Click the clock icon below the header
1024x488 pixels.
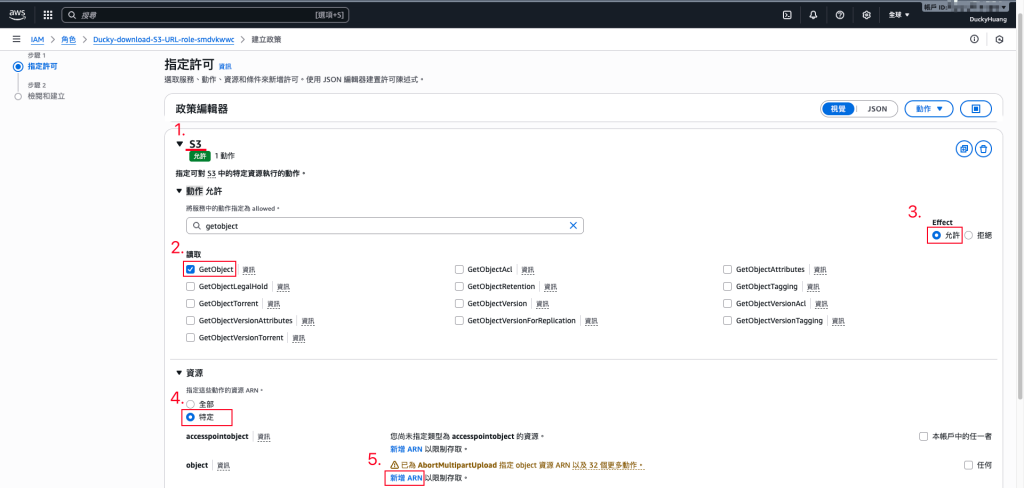coord(999,39)
